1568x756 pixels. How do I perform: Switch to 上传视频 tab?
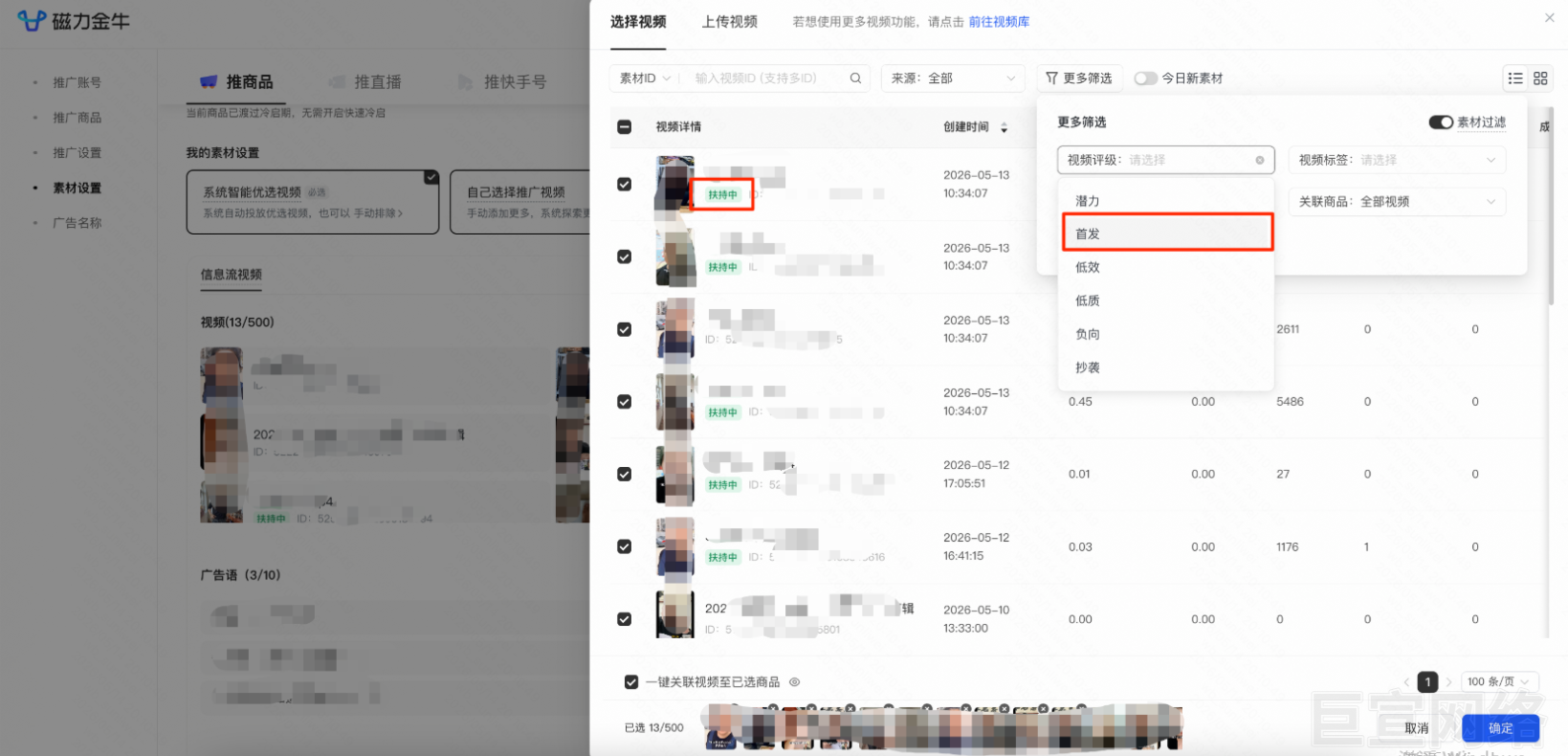[x=729, y=22]
